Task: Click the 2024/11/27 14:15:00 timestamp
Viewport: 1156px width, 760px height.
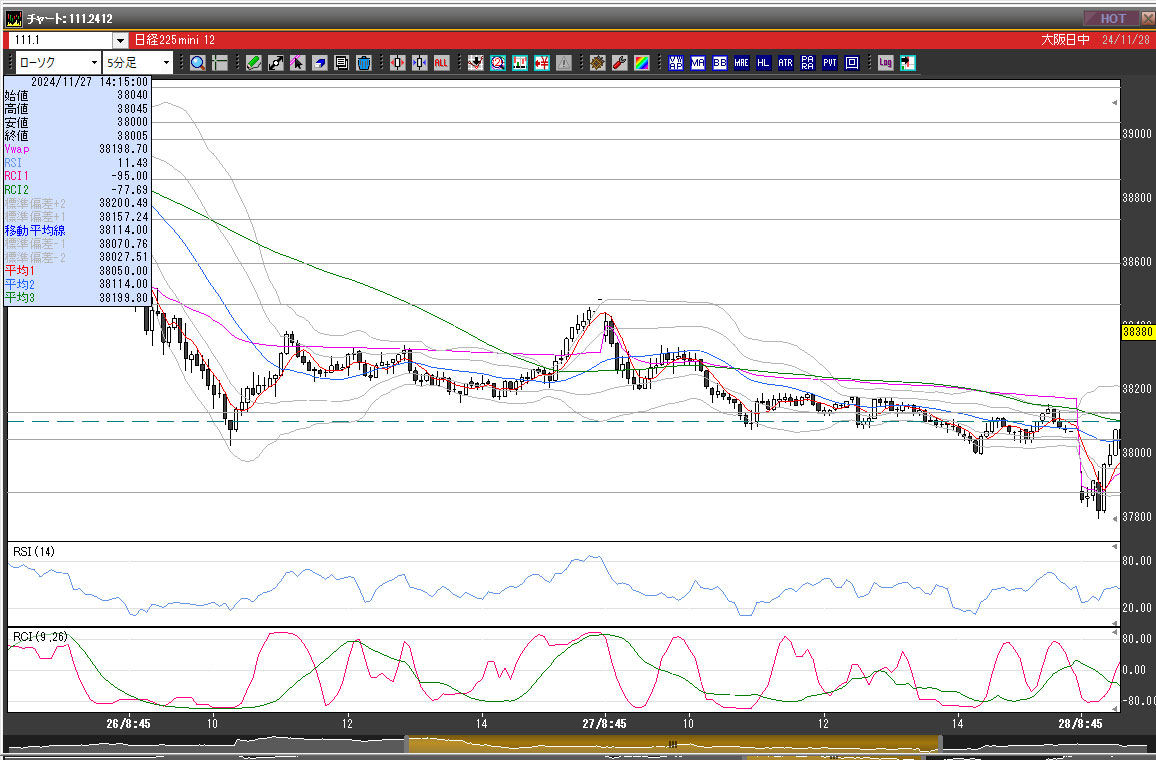Action: coord(89,82)
